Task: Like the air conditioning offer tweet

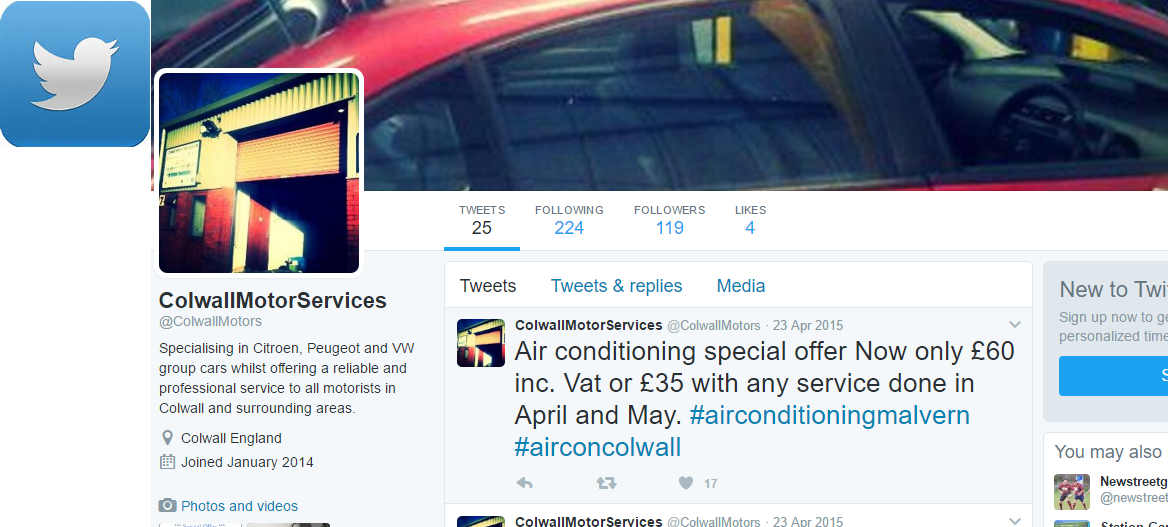Action: click(x=686, y=483)
